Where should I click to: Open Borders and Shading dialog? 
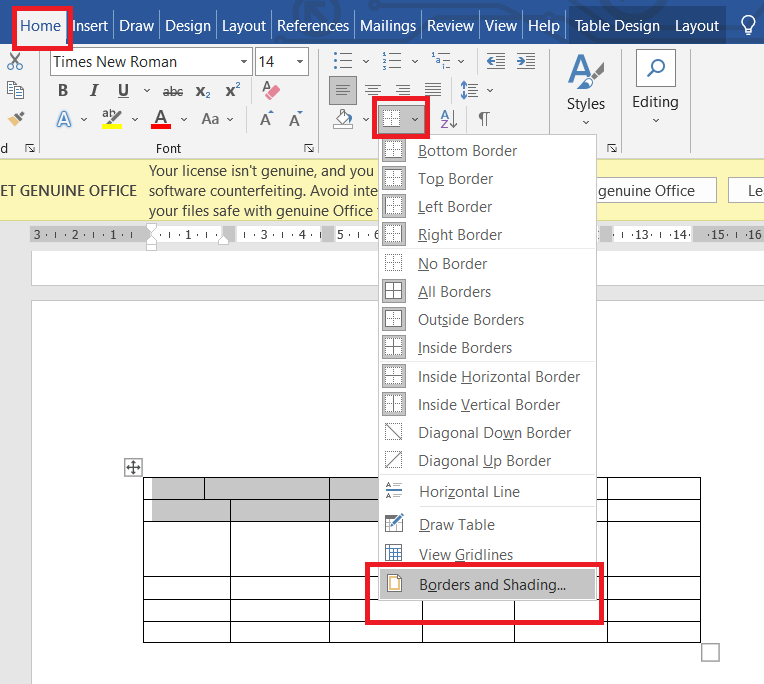(487, 584)
